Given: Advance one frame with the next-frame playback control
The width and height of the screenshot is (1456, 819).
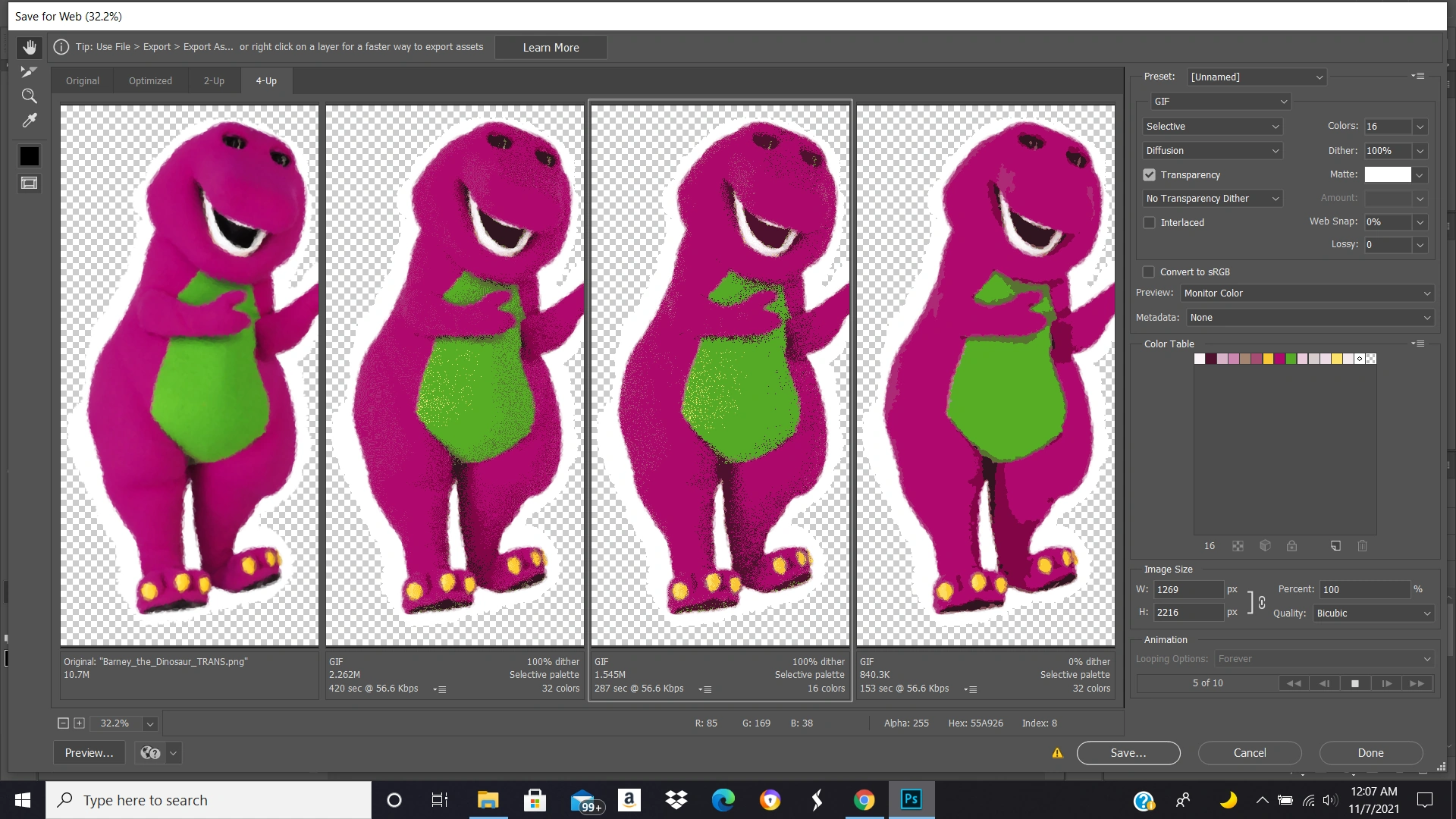Looking at the screenshot, I should coord(1387,683).
